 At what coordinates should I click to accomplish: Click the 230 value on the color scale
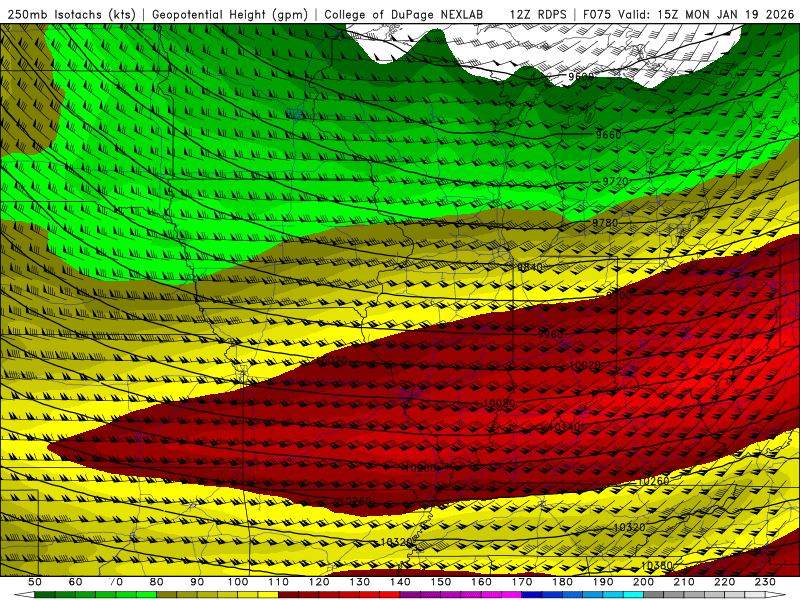(x=765, y=582)
